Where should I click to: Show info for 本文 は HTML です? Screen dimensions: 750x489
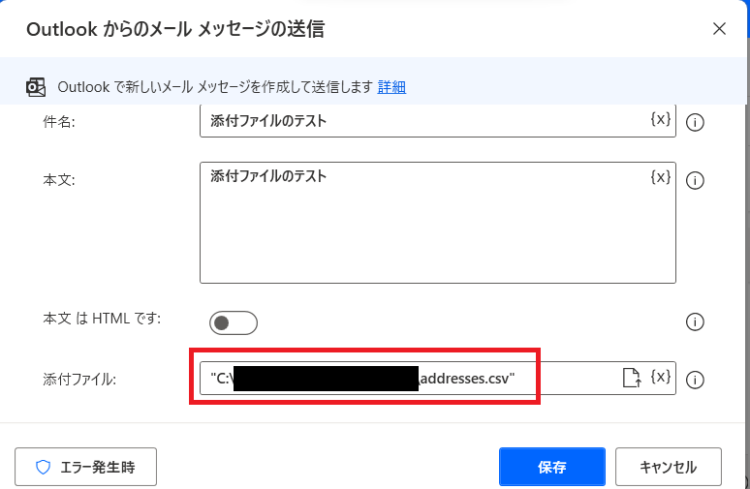coord(695,322)
